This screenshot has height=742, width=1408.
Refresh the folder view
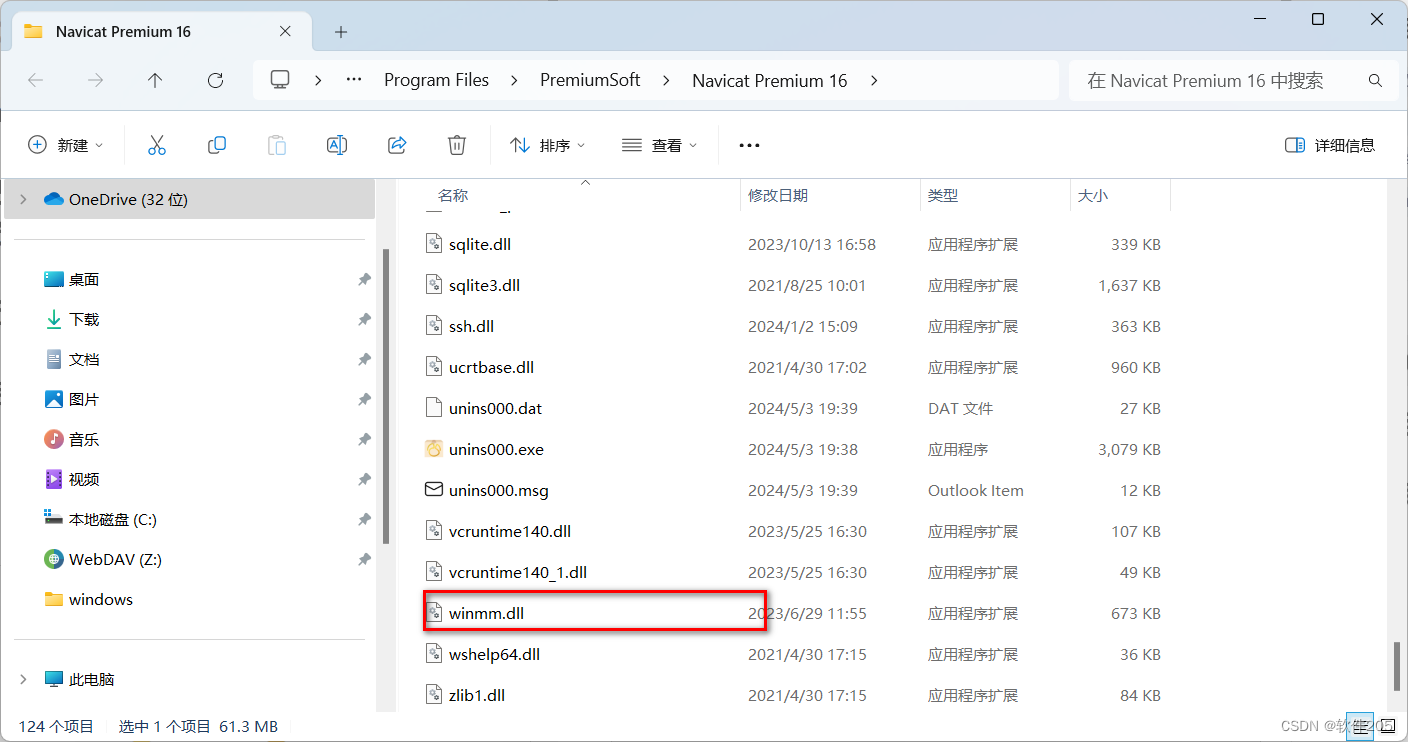(x=215, y=80)
